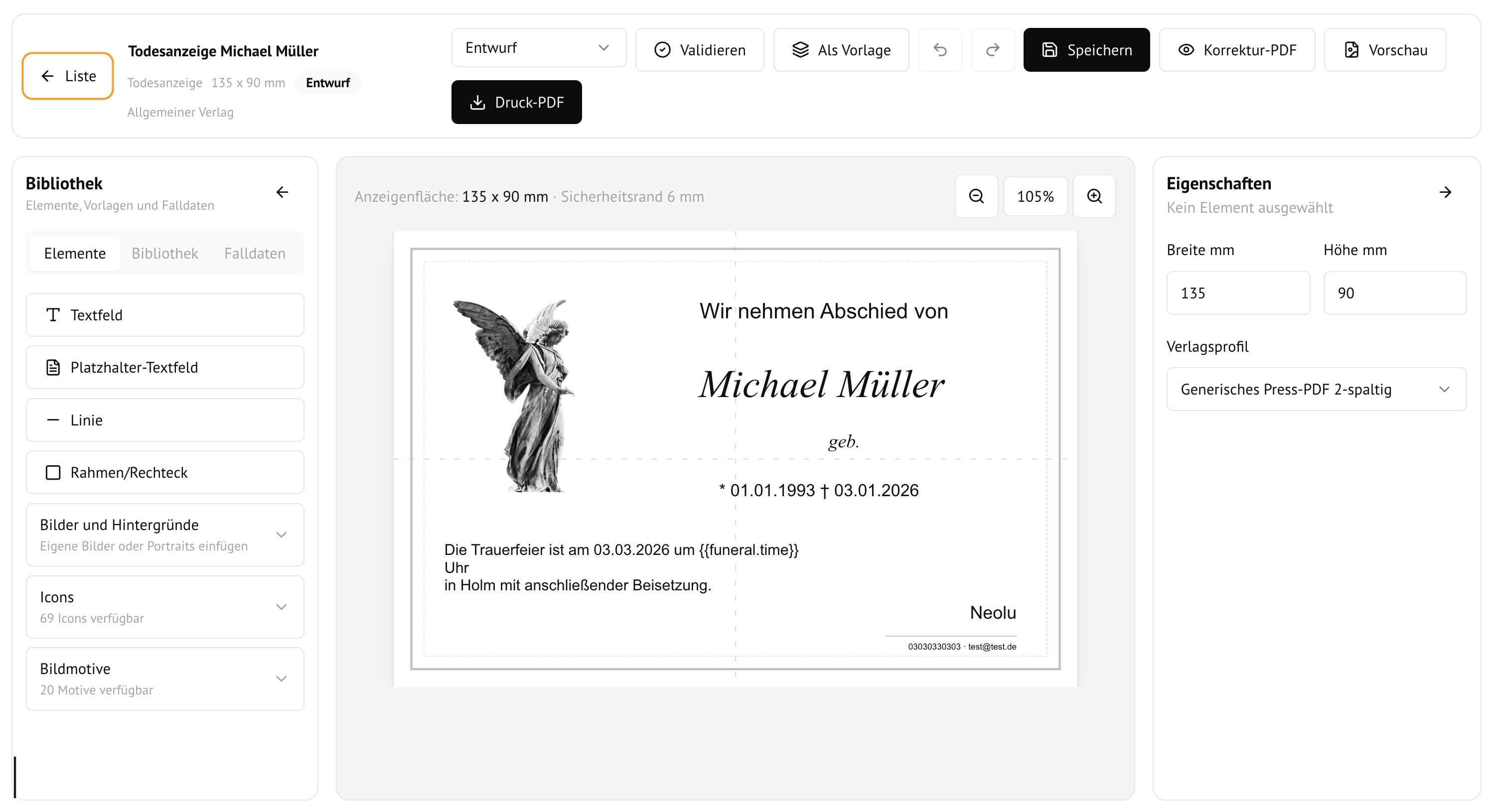Switch to the Elemente tab

coord(75,253)
